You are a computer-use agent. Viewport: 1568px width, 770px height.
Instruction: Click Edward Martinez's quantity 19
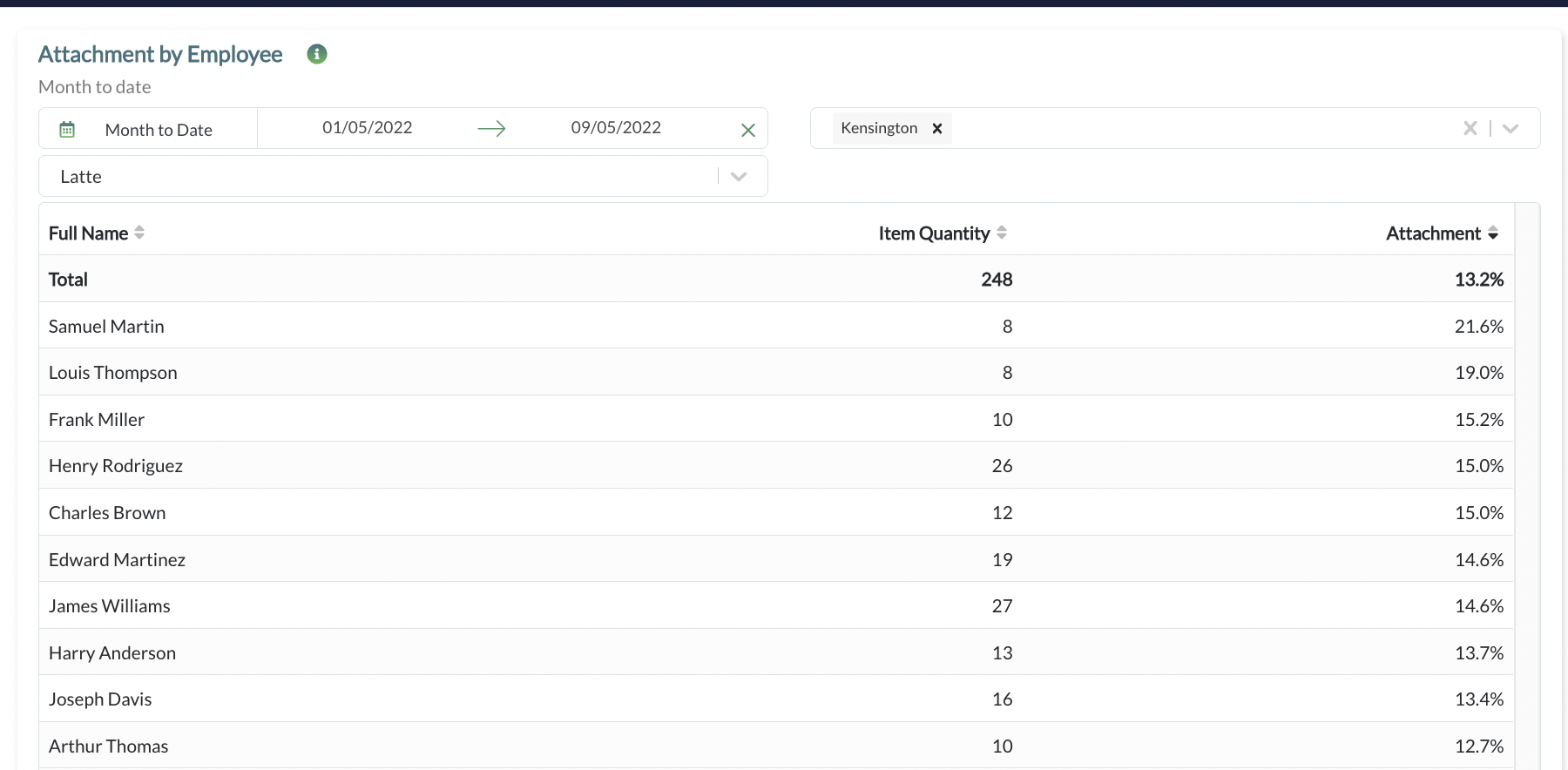click(x=1002, y=559)
